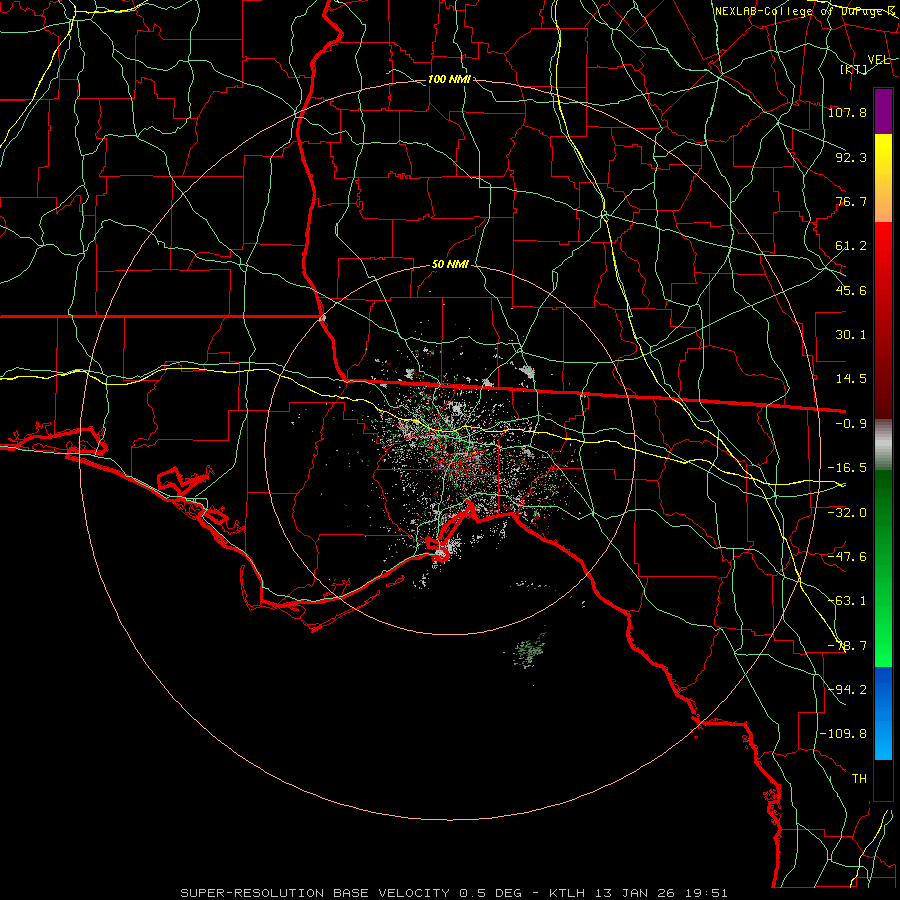The image size is (900, 900).
Task: Select the 14.5 velocity scale value
Action: (851, 379)
